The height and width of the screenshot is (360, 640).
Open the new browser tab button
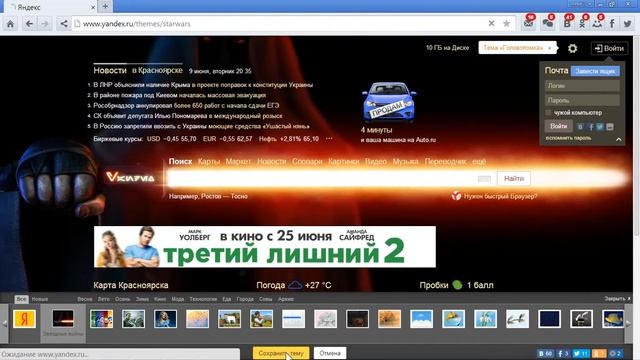coord(105,6)
